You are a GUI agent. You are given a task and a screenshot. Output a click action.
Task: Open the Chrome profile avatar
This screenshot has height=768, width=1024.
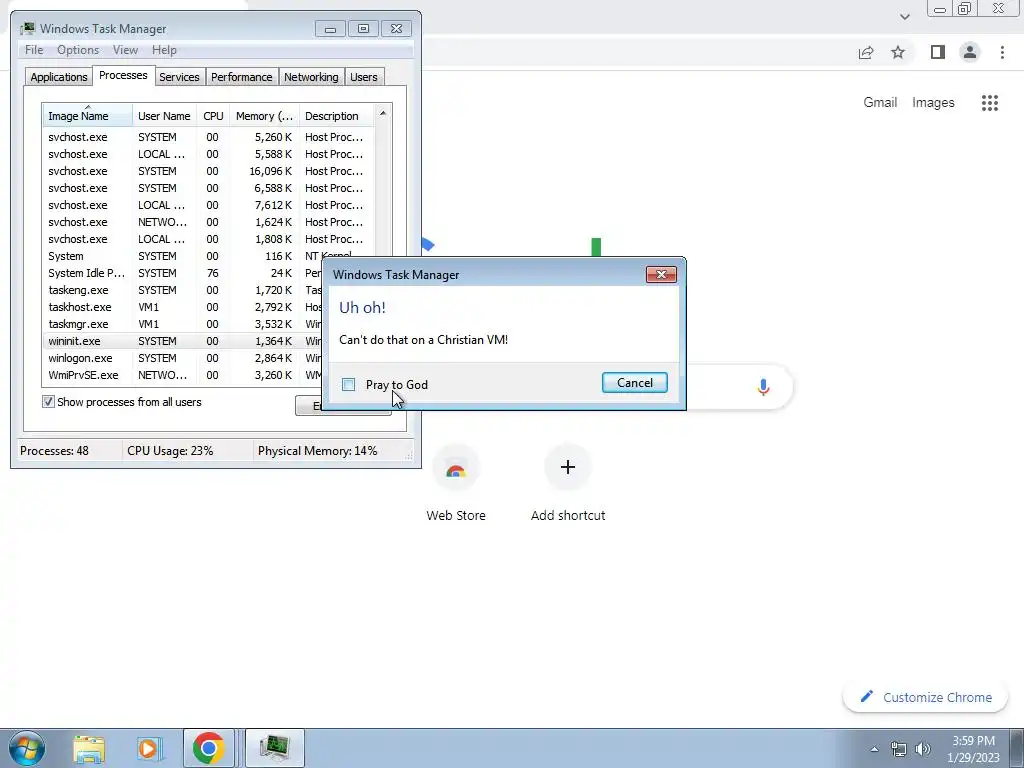(x=970, y=52)
